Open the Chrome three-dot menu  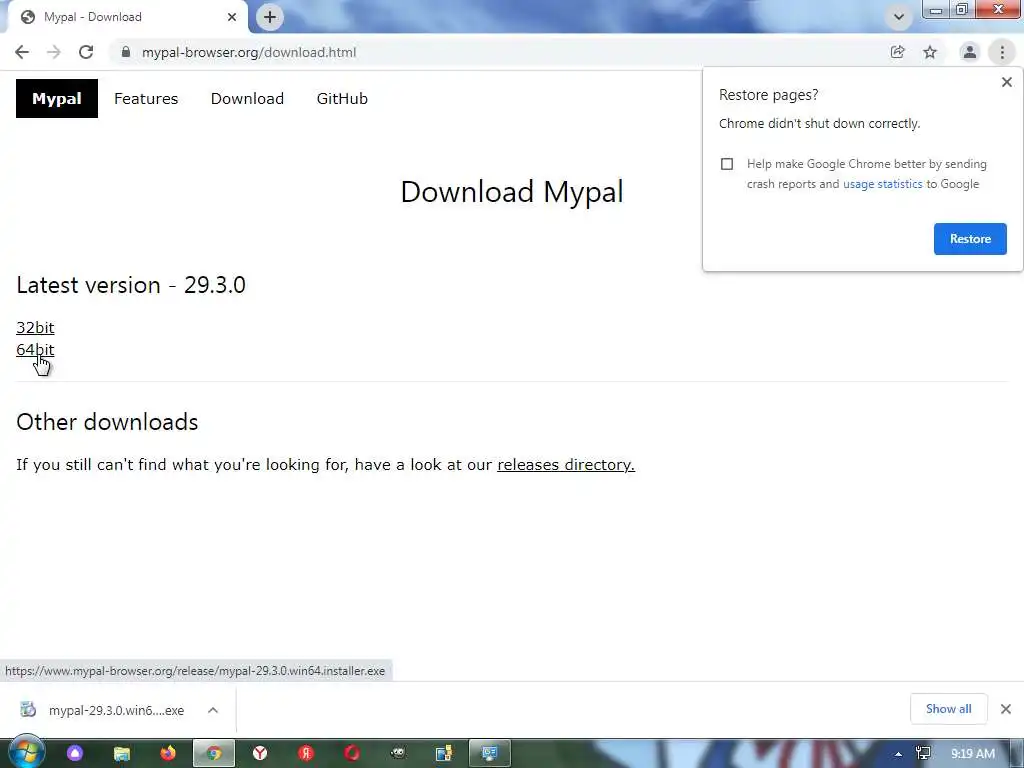pos(1002,52)
